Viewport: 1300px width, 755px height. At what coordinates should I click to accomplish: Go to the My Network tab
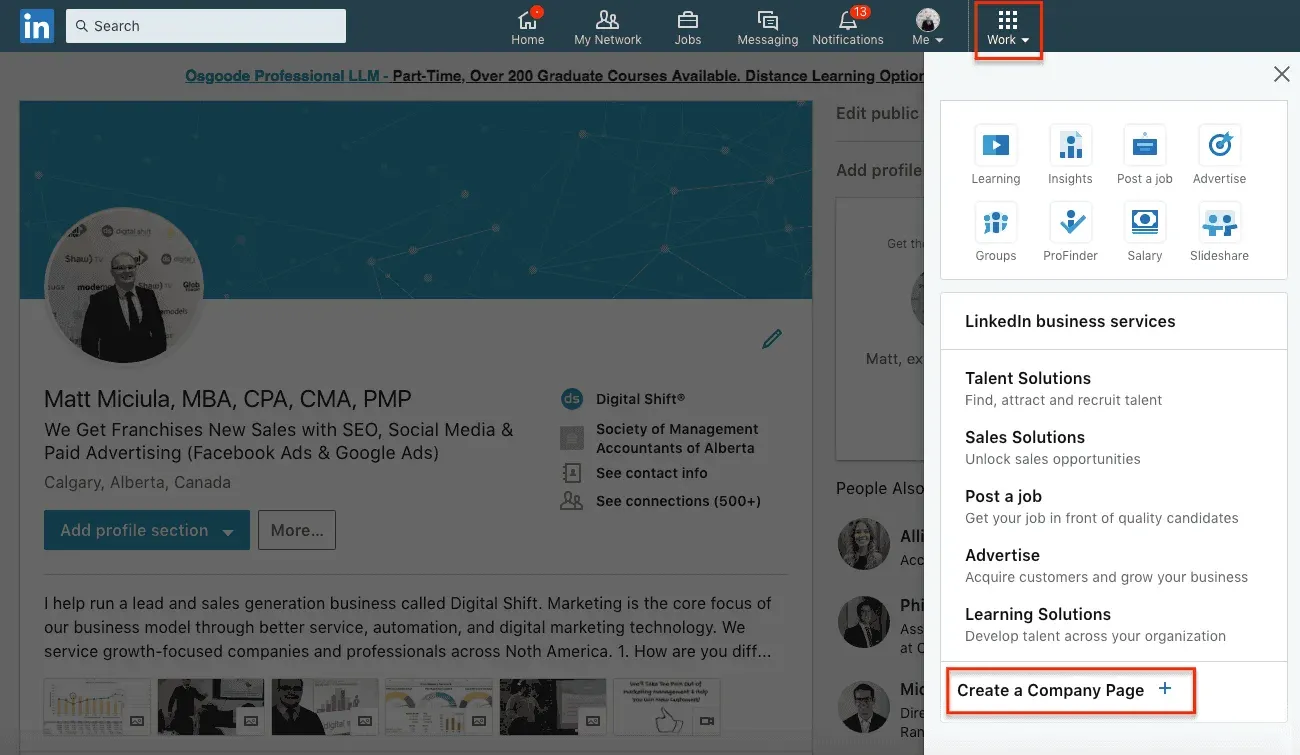pyautogui.click(x=607, y=26)
